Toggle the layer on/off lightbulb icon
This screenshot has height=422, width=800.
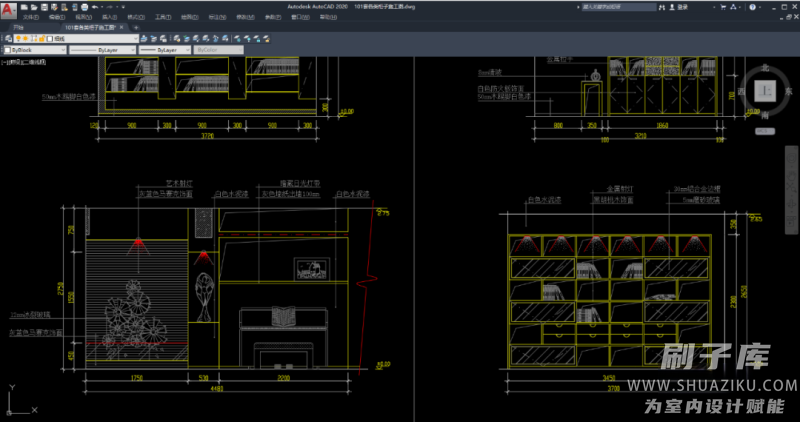[x=18, y=38]
